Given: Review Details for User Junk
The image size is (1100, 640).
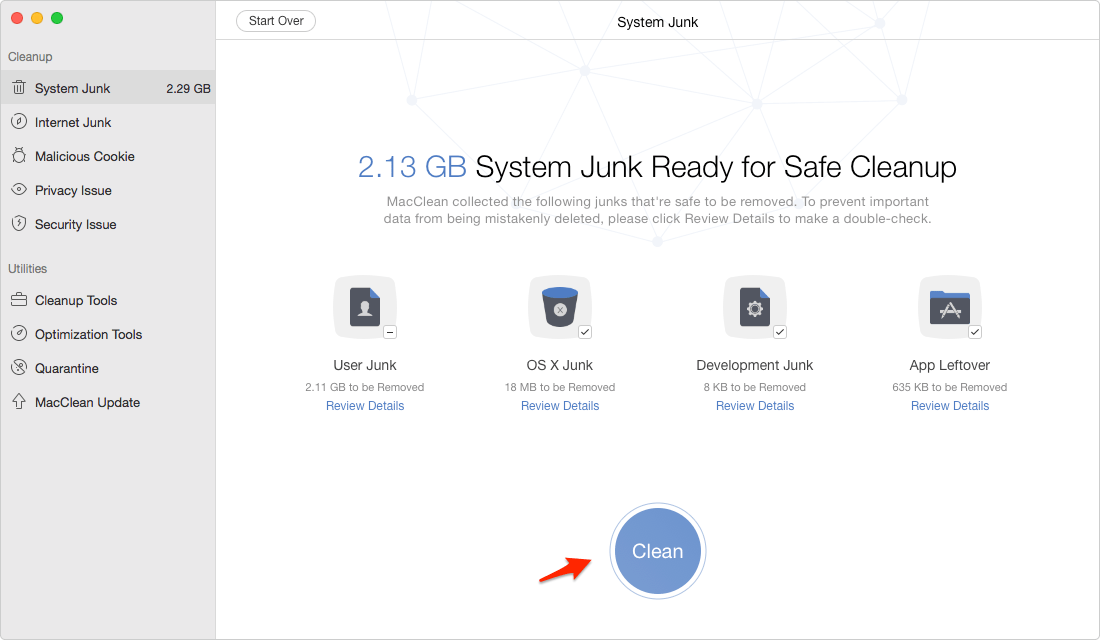Looking at the screenshot, I should 364,405.
